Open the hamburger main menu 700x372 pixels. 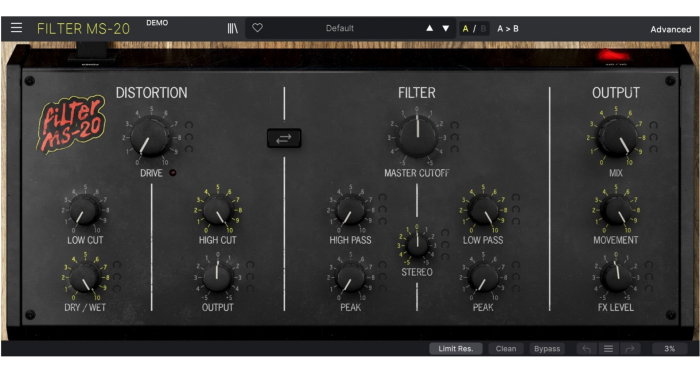tap(17, 28)
